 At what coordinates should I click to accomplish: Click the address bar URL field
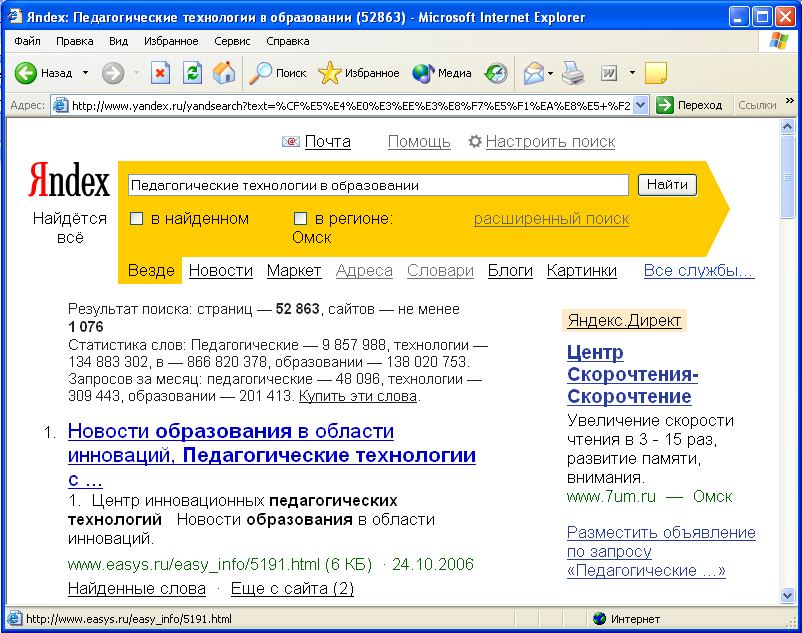[x=350, y=105]
